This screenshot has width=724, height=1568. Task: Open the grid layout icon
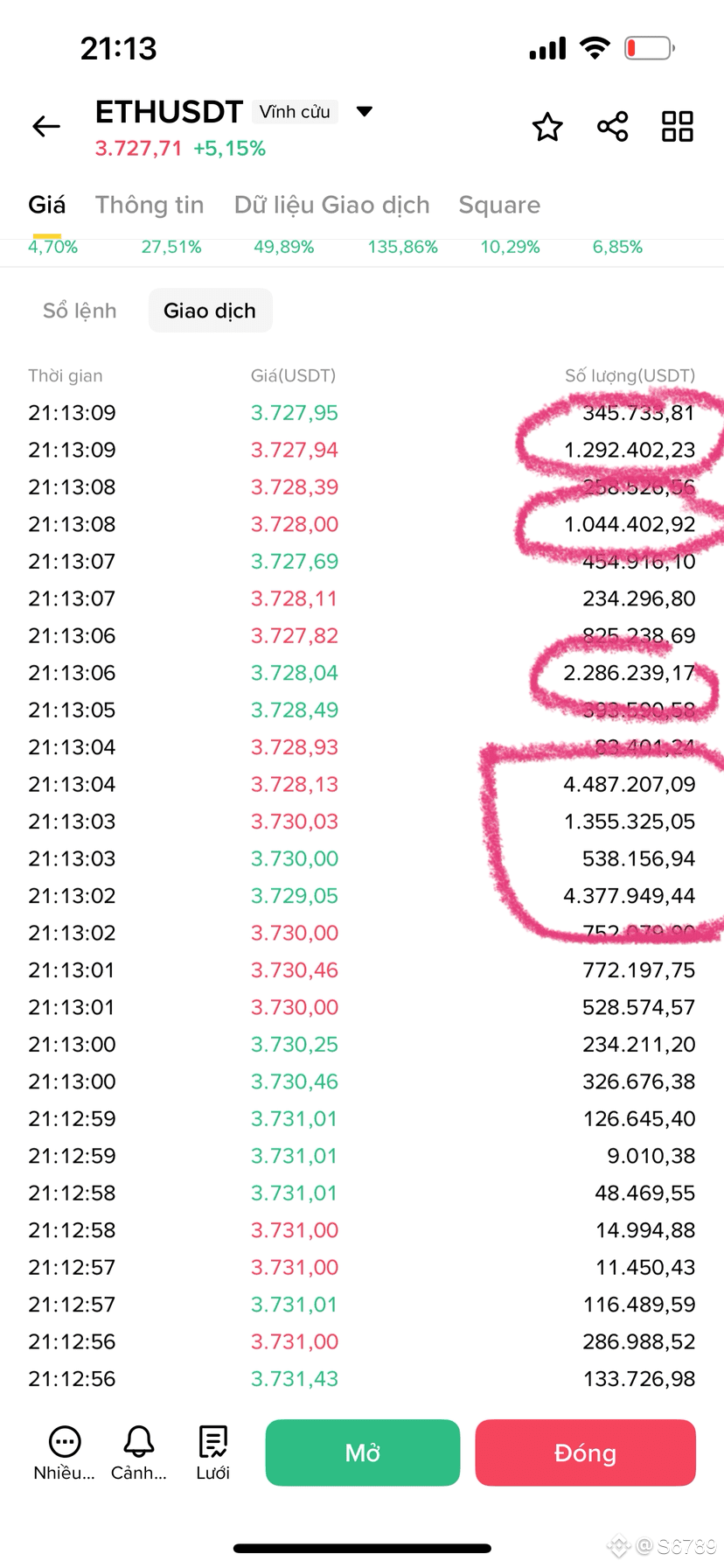point(678,127)
